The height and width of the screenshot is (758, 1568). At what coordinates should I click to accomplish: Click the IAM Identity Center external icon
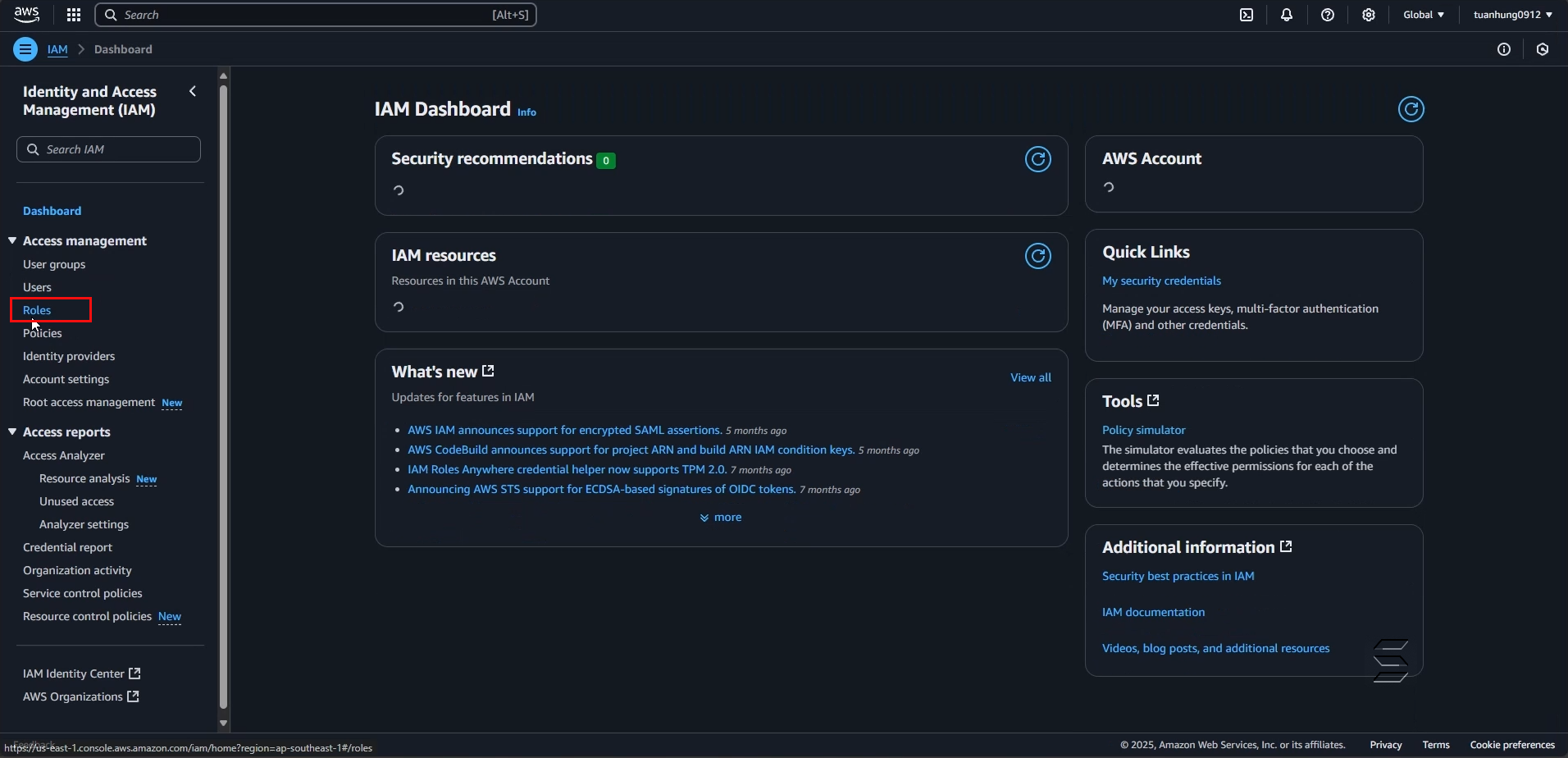134,674
